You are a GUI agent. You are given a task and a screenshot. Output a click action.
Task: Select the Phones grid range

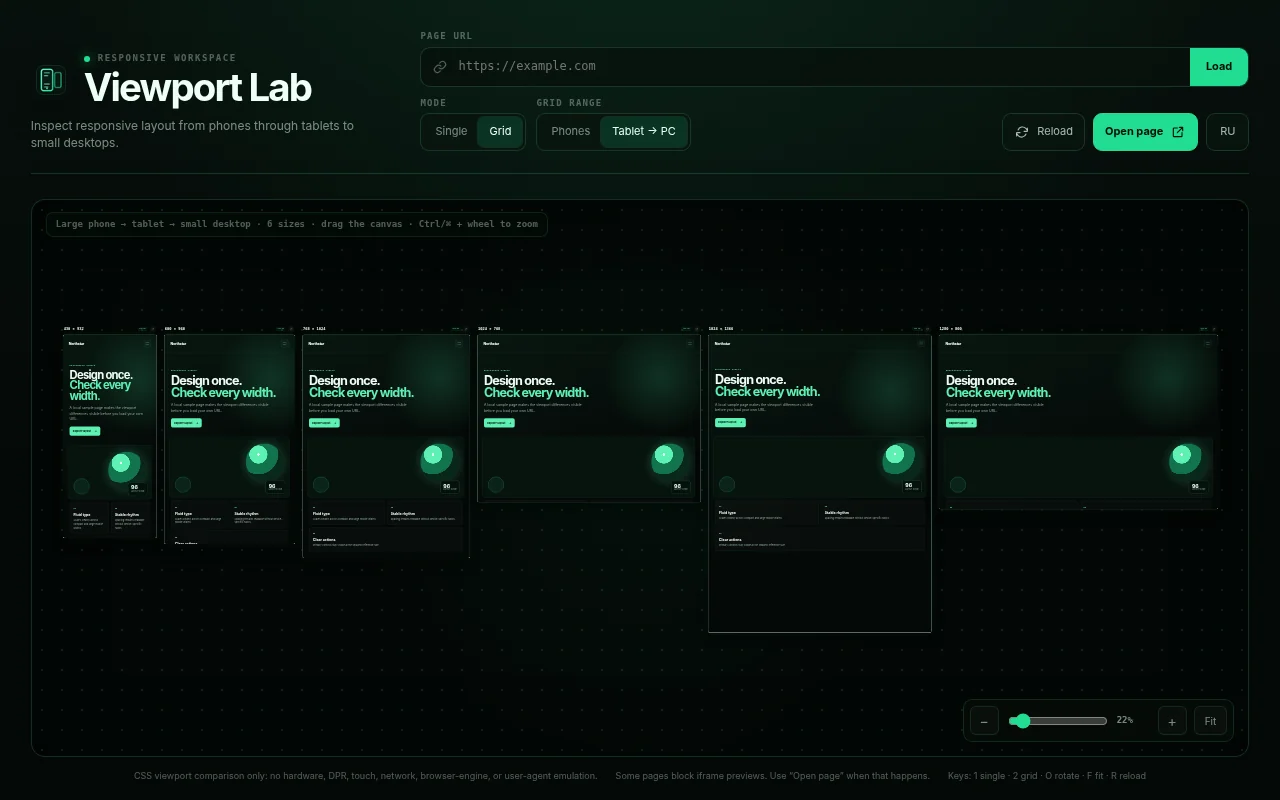pos(570,132)
